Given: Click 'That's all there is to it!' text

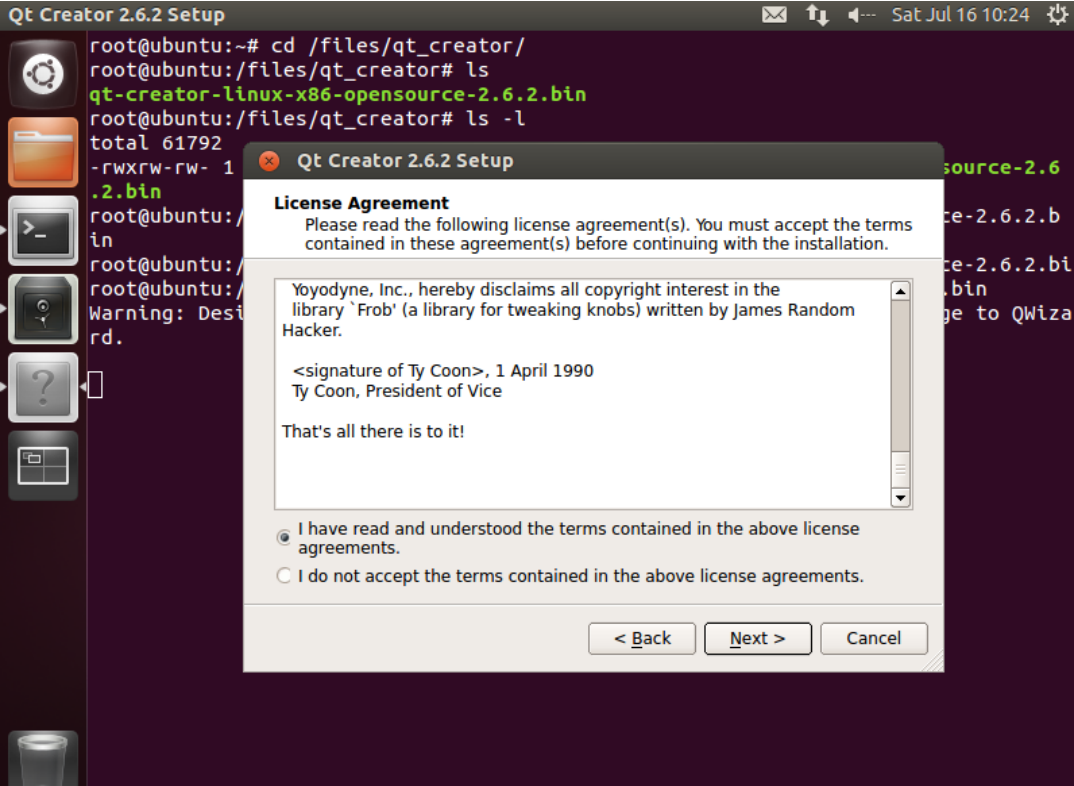Looking at the screenshot, I should click(x=373, y=431).
